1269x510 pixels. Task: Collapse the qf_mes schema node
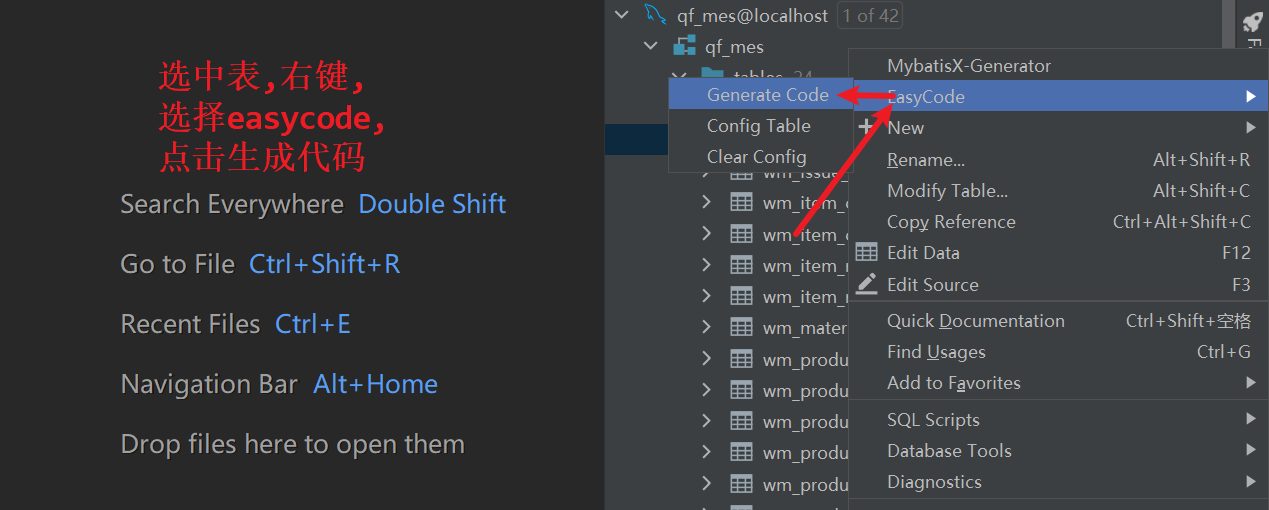[651, 46]
